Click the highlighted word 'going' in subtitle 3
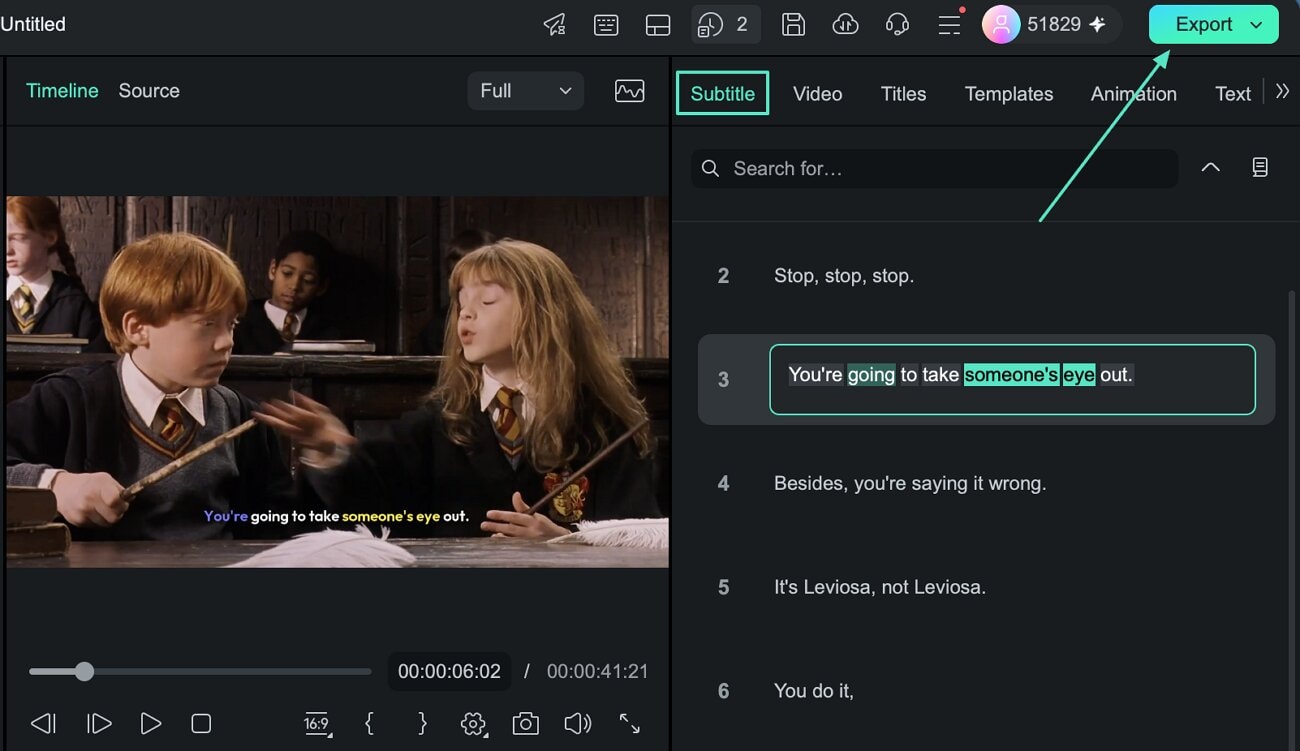 tap(871, 376)
